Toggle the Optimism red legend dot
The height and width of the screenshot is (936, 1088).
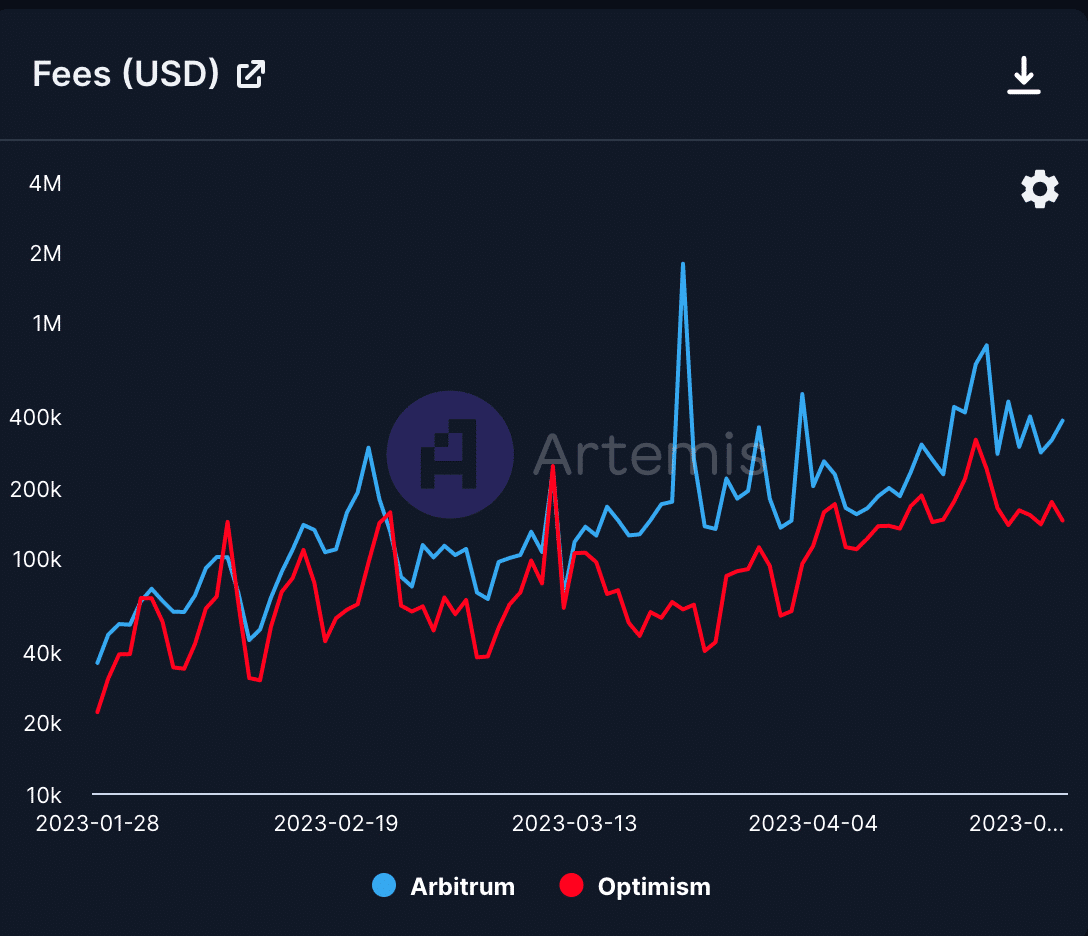click(x=571, y=885)
